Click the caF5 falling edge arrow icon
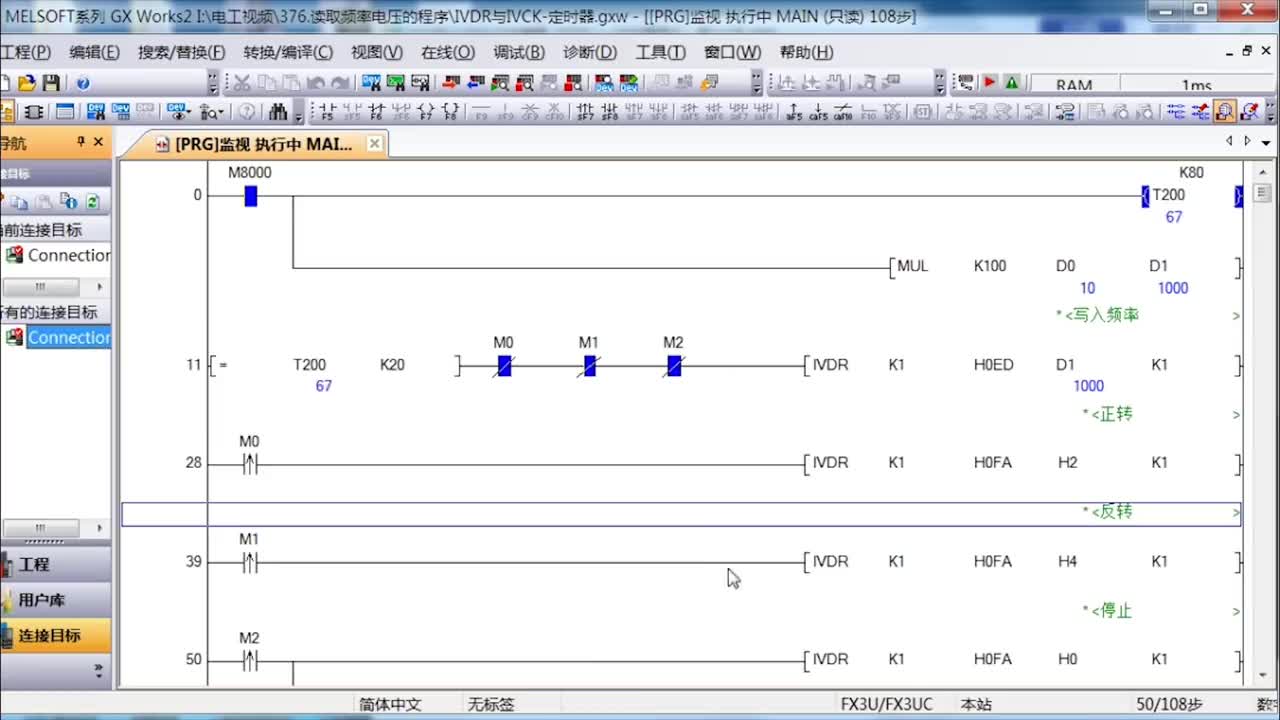1280x720 pixels. pyautogui.click(x=819, y=111)
